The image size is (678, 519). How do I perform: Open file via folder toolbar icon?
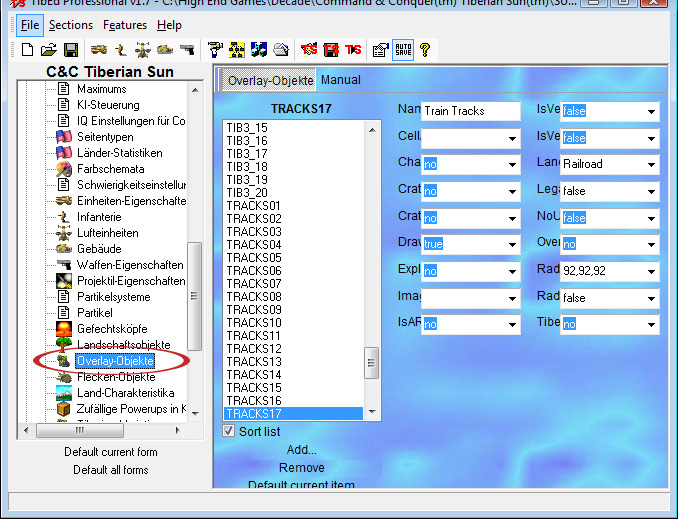tap(49, 50)
